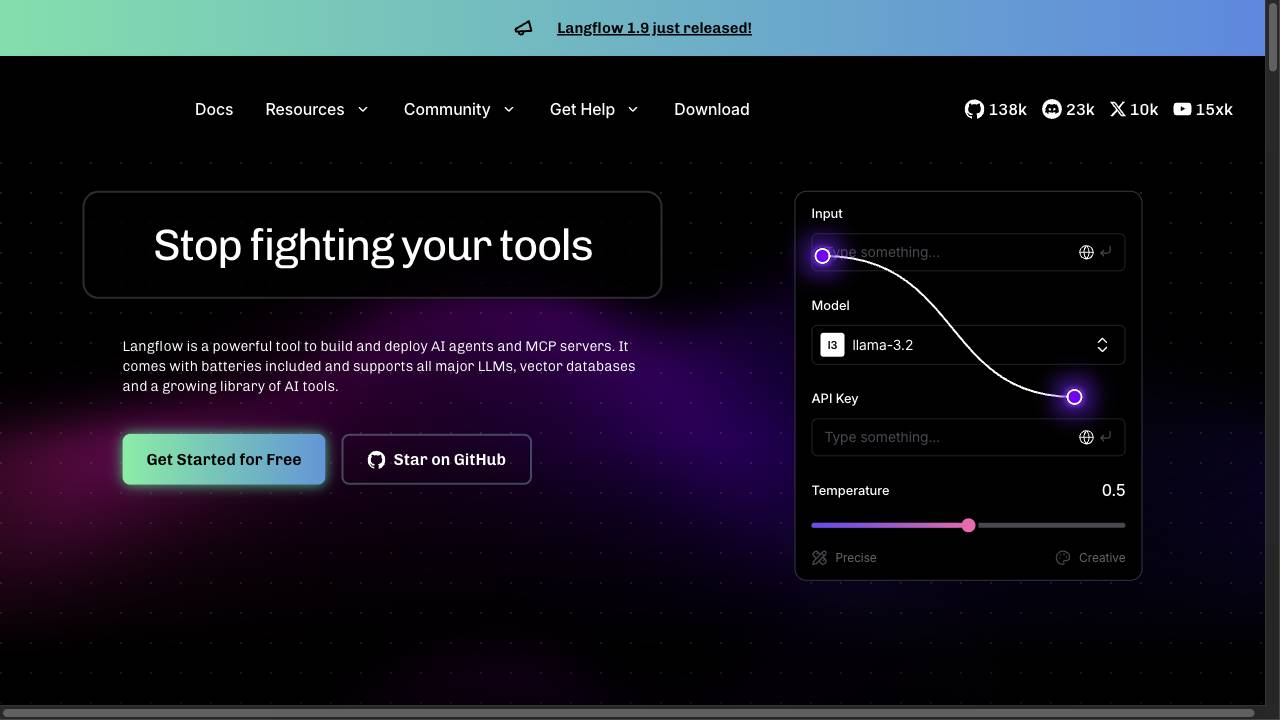Click the globe icon in the API Key field
The image size is (1280, 720).
tap(1086, 437)
